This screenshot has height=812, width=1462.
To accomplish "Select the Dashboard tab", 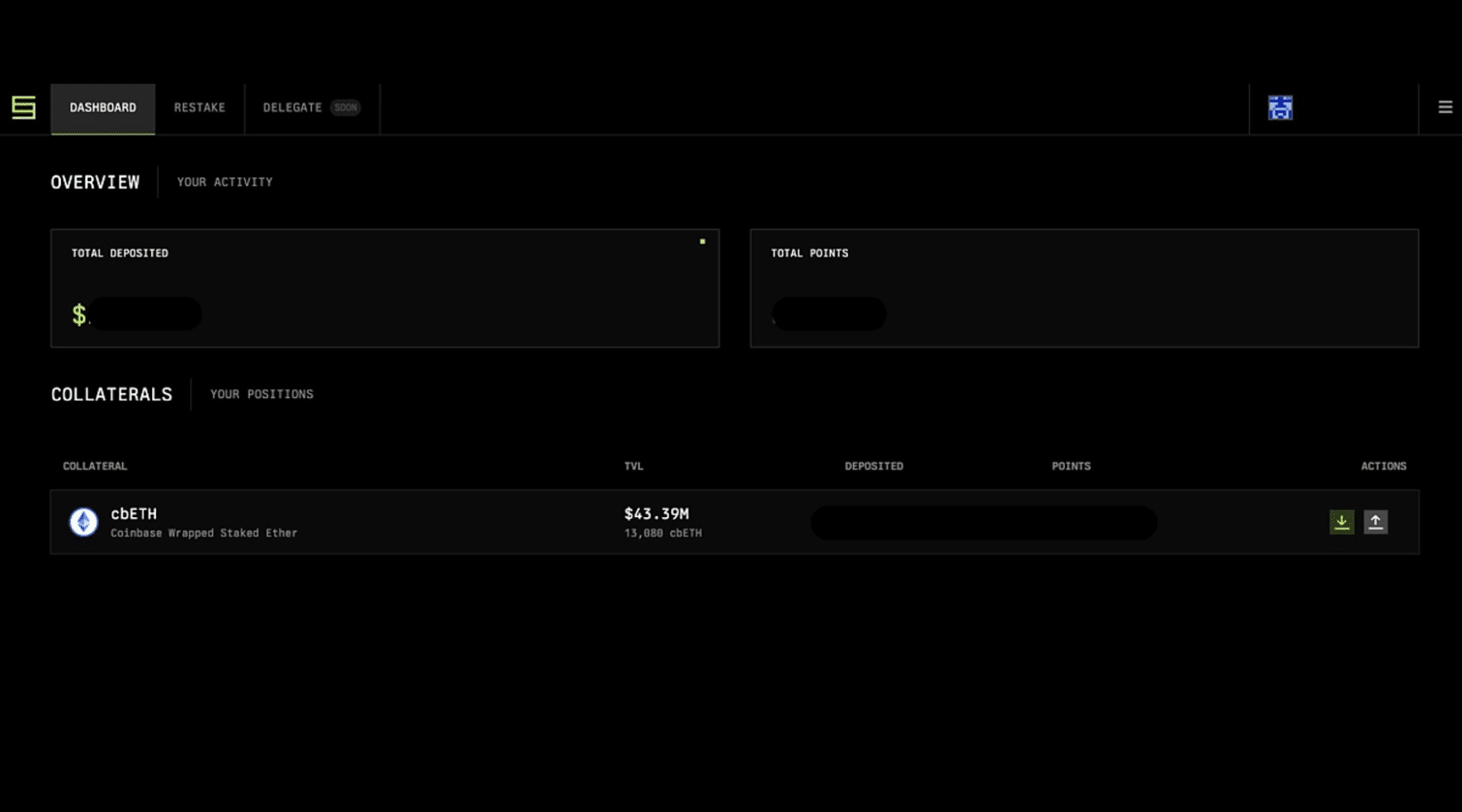I will 102,106.
